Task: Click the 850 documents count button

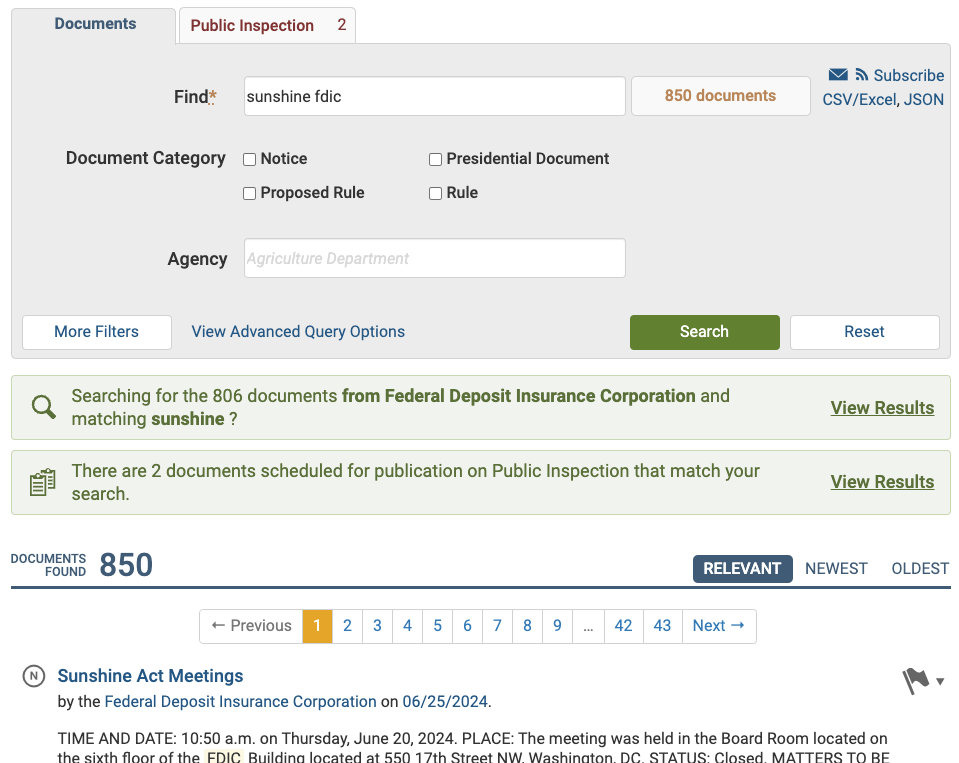Action: coord(720,96)
